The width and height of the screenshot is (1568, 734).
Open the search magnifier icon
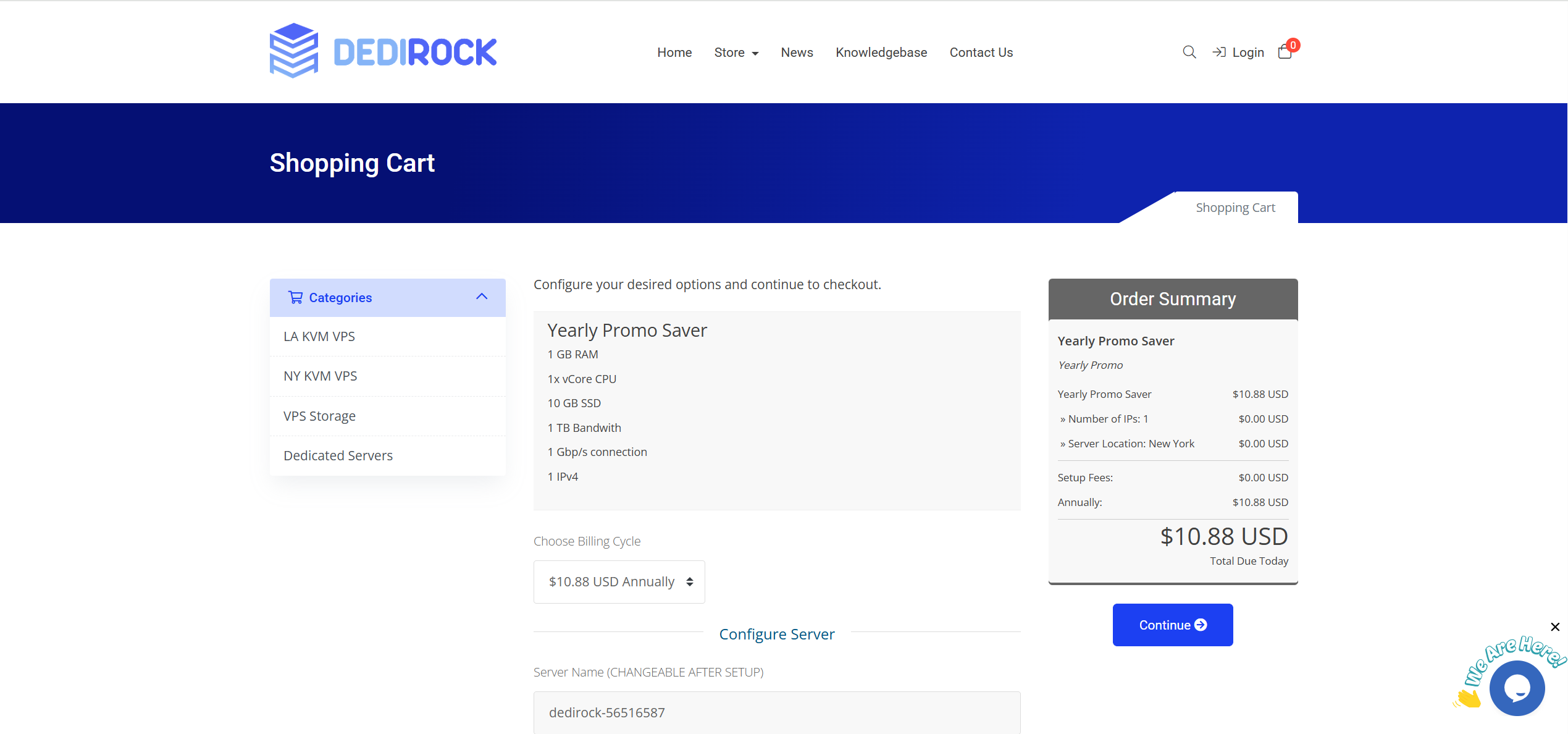click(x=1189, y=53)
